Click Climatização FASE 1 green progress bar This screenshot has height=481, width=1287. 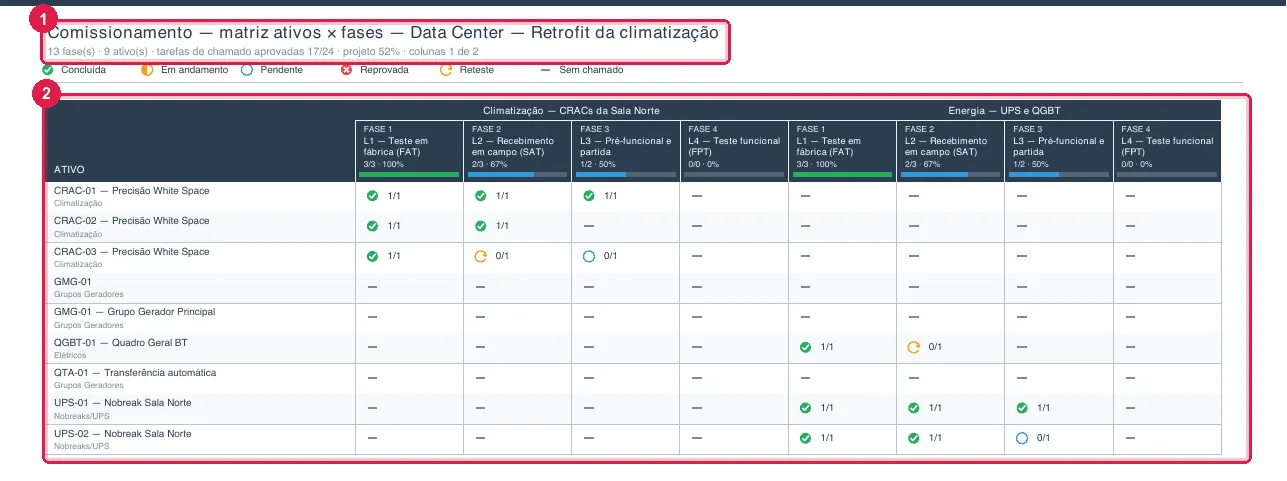[409, 174]
